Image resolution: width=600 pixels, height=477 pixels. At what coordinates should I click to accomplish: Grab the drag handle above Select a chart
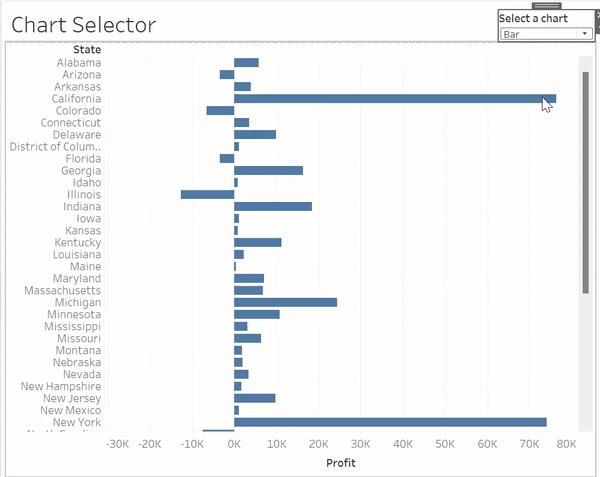546,7
